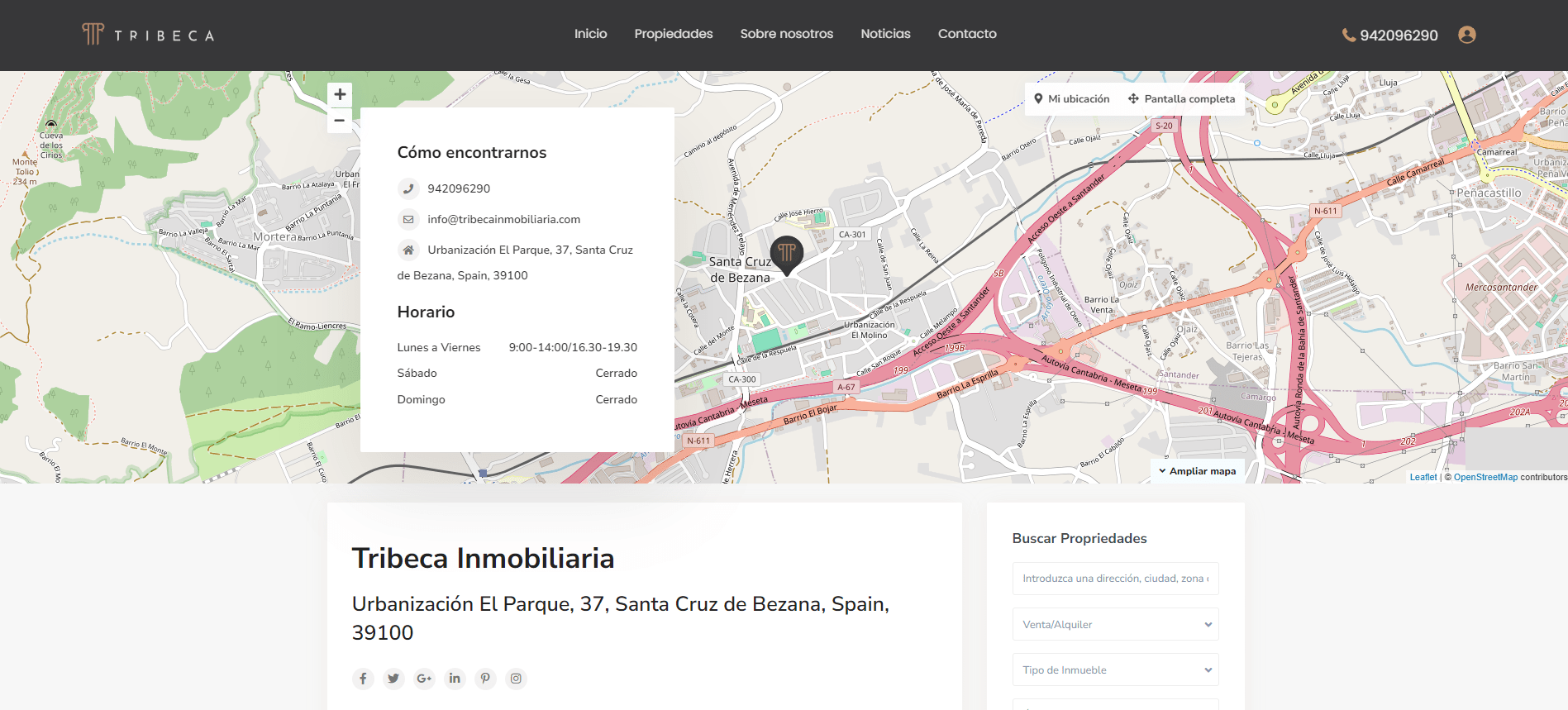Click the Horario heading
The image size is (1568, 710).
[426, 312]
